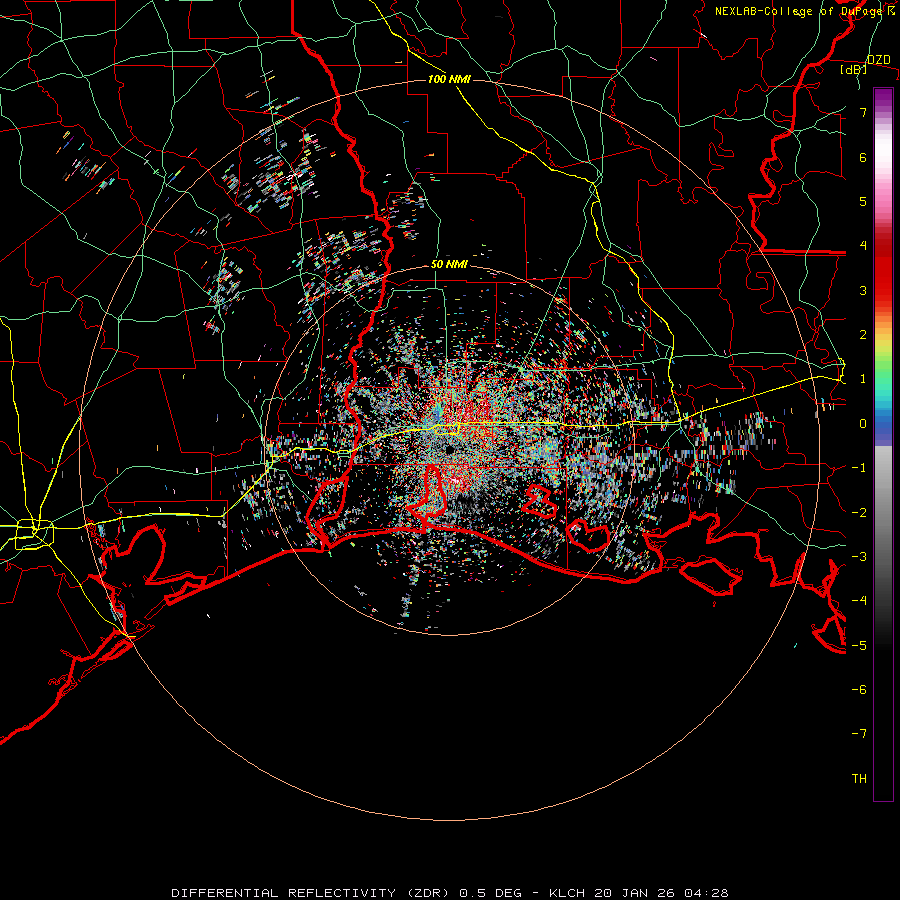900x900 pixels.
Task: Click the ZDR color scale bar
Action: 883,444
